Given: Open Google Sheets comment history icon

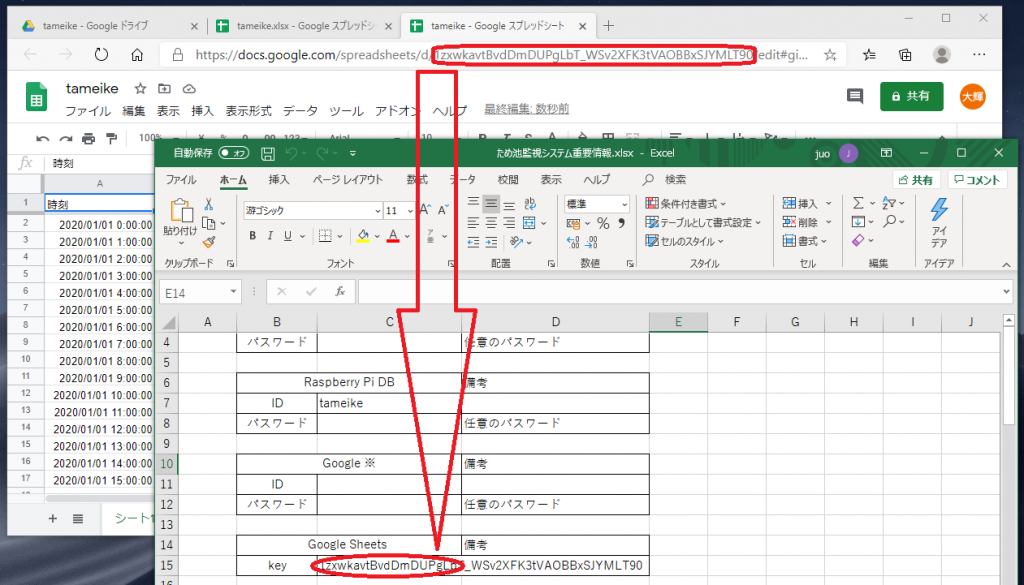Looking at the screenshot, I should (855, 96).
